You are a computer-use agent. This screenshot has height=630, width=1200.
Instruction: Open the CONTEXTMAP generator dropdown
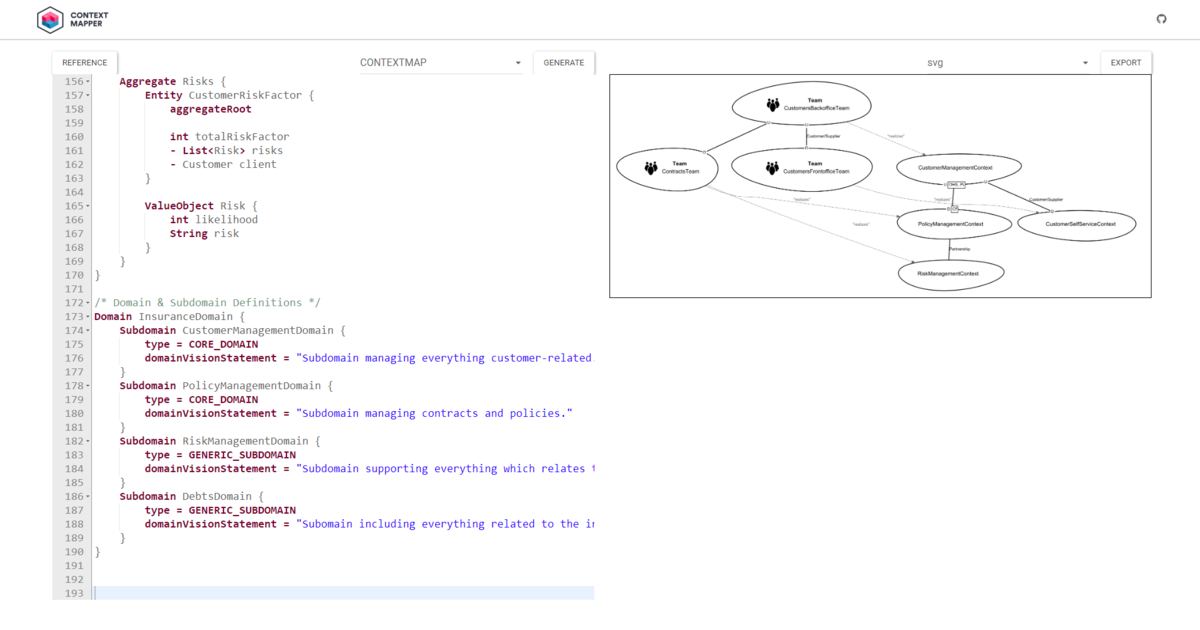click(x=441, y=63)
